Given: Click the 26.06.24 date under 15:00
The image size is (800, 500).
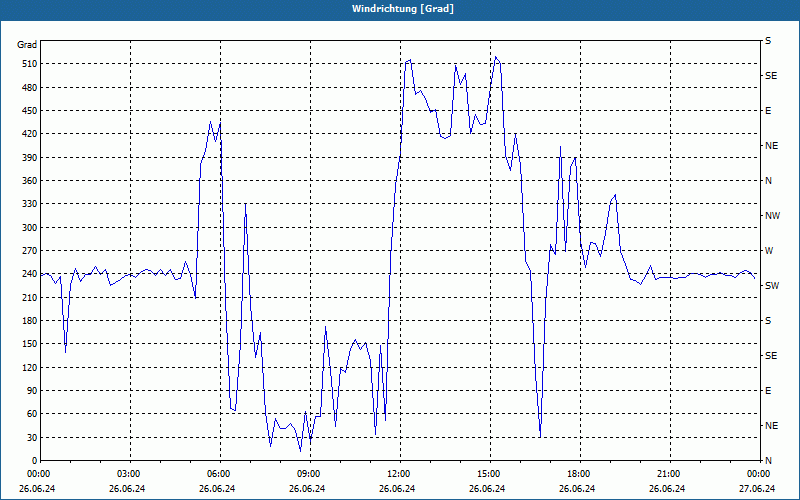Looking at the screenshot, I should tap(487, 489).
